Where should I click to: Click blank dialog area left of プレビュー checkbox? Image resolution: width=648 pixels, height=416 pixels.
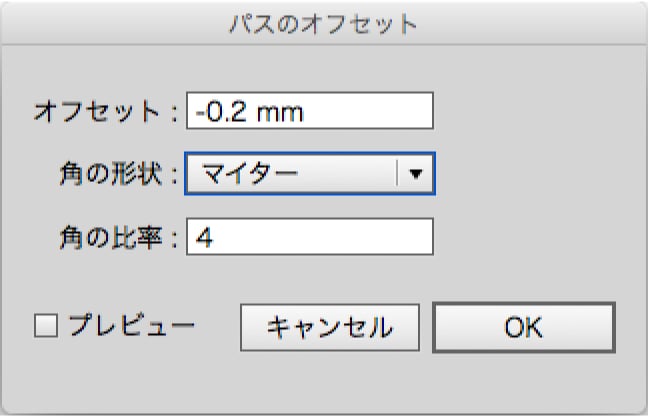coord(20,326)
